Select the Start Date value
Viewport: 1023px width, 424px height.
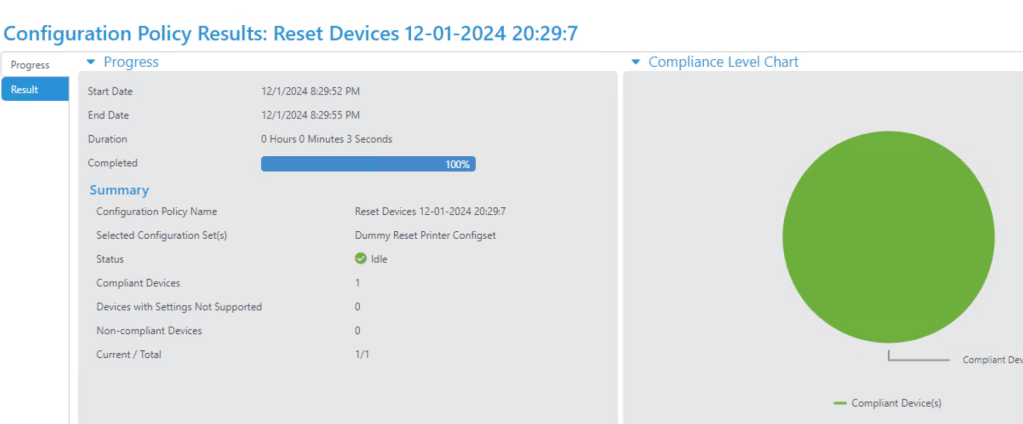310,92
